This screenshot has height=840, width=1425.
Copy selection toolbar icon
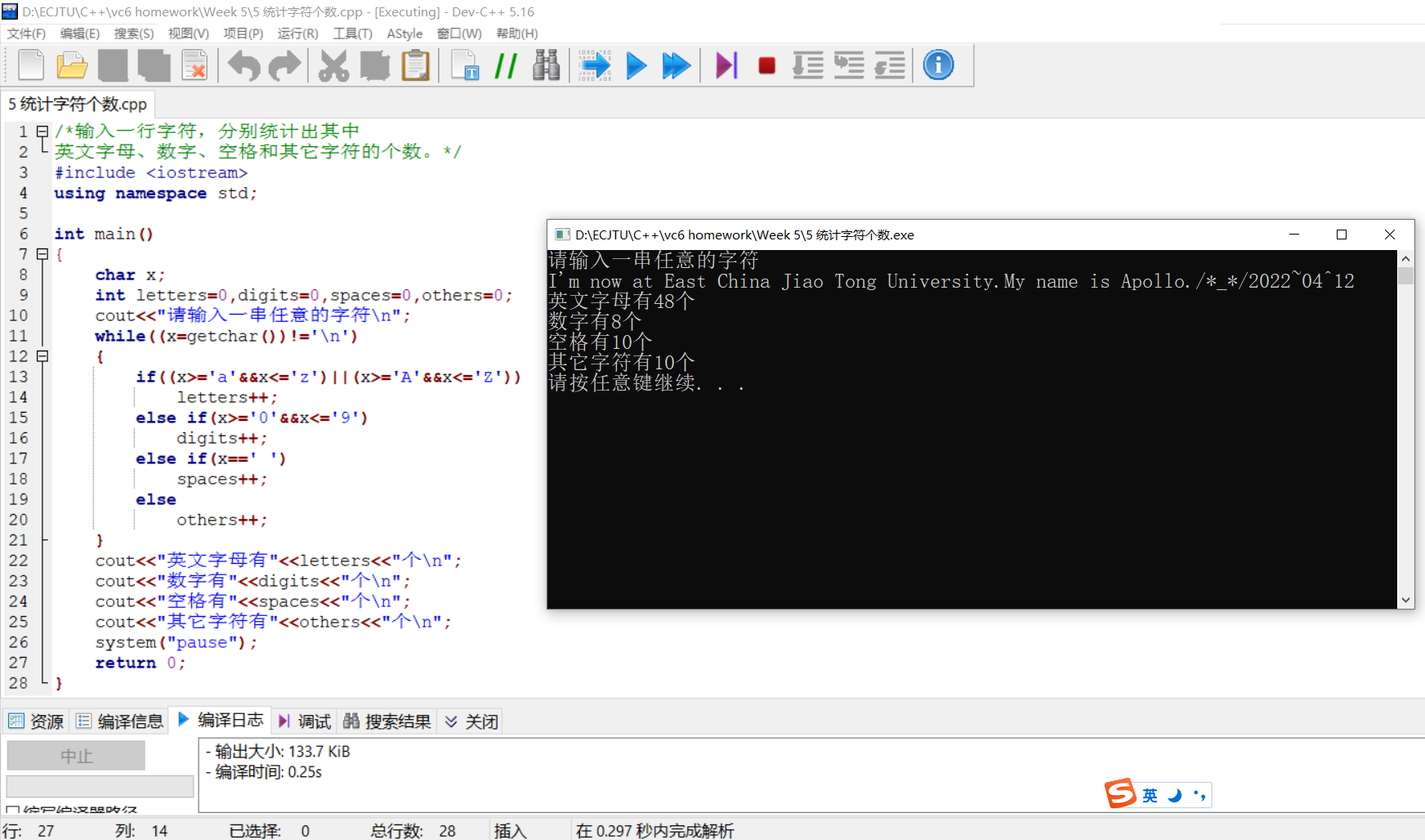[374, 65]
